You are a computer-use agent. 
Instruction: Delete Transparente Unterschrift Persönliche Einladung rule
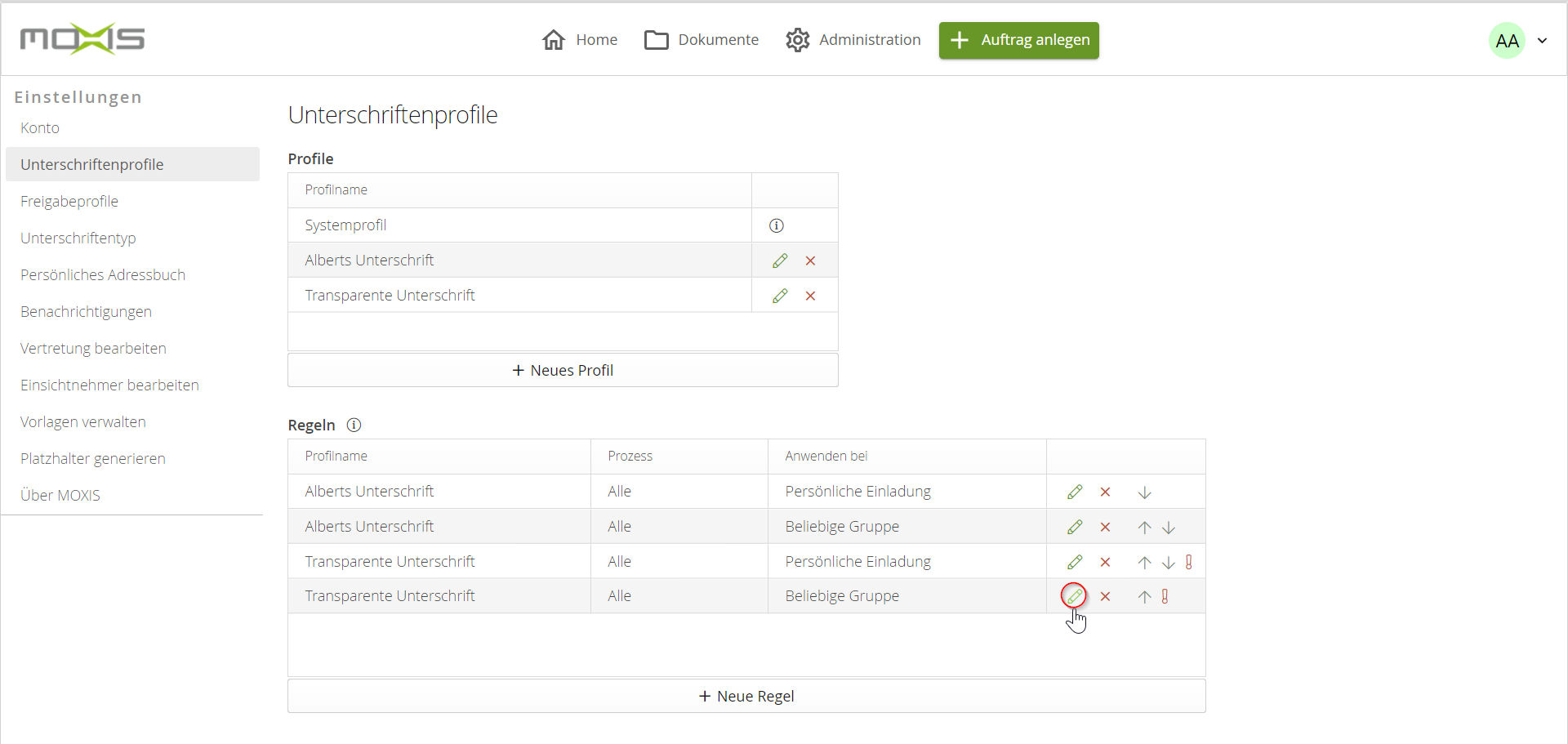click(x=1105, y=562)
